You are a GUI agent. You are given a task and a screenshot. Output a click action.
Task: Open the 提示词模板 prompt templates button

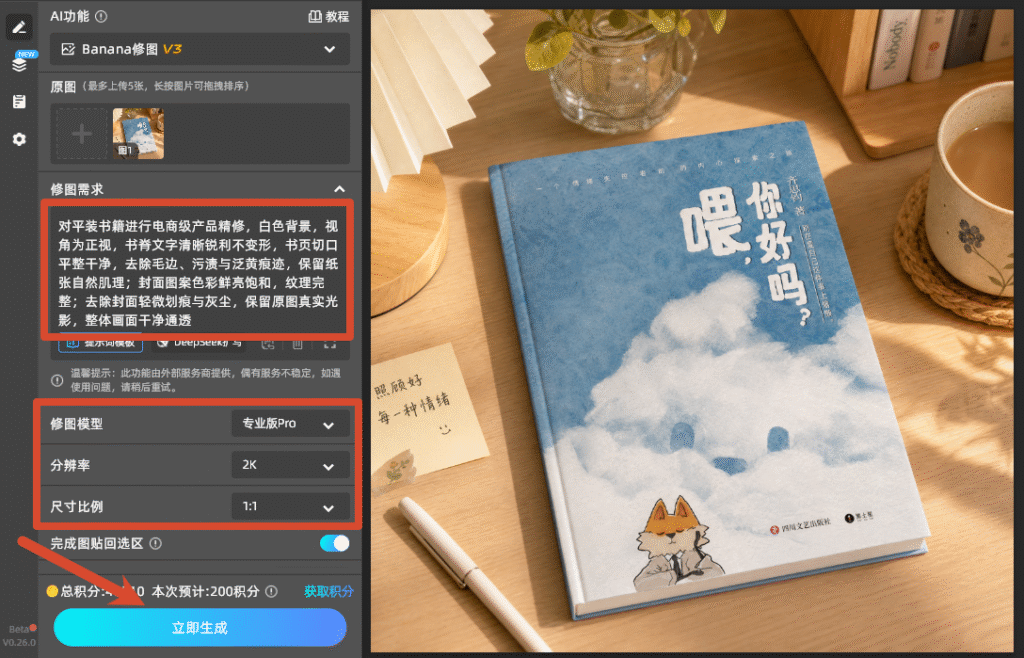(101, 343)
